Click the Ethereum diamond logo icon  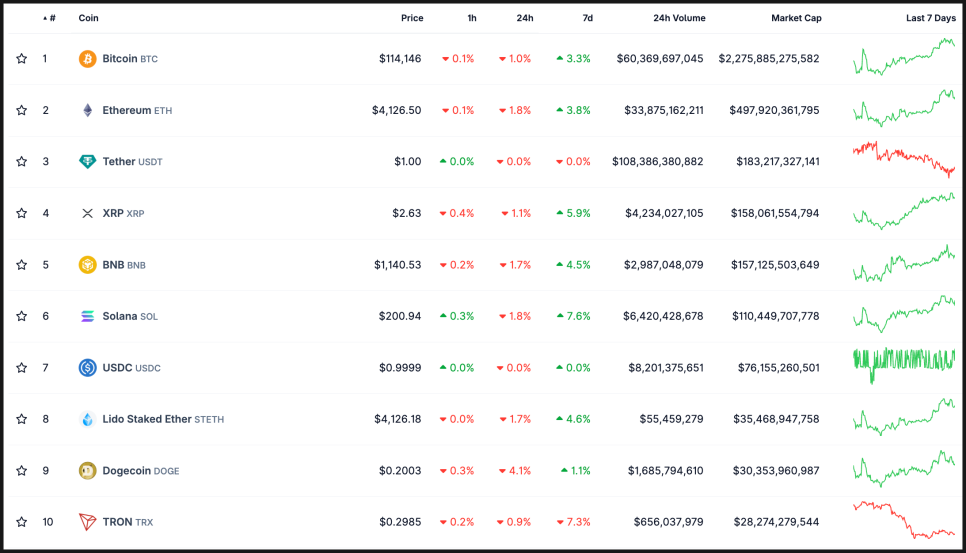coord(88,110)
